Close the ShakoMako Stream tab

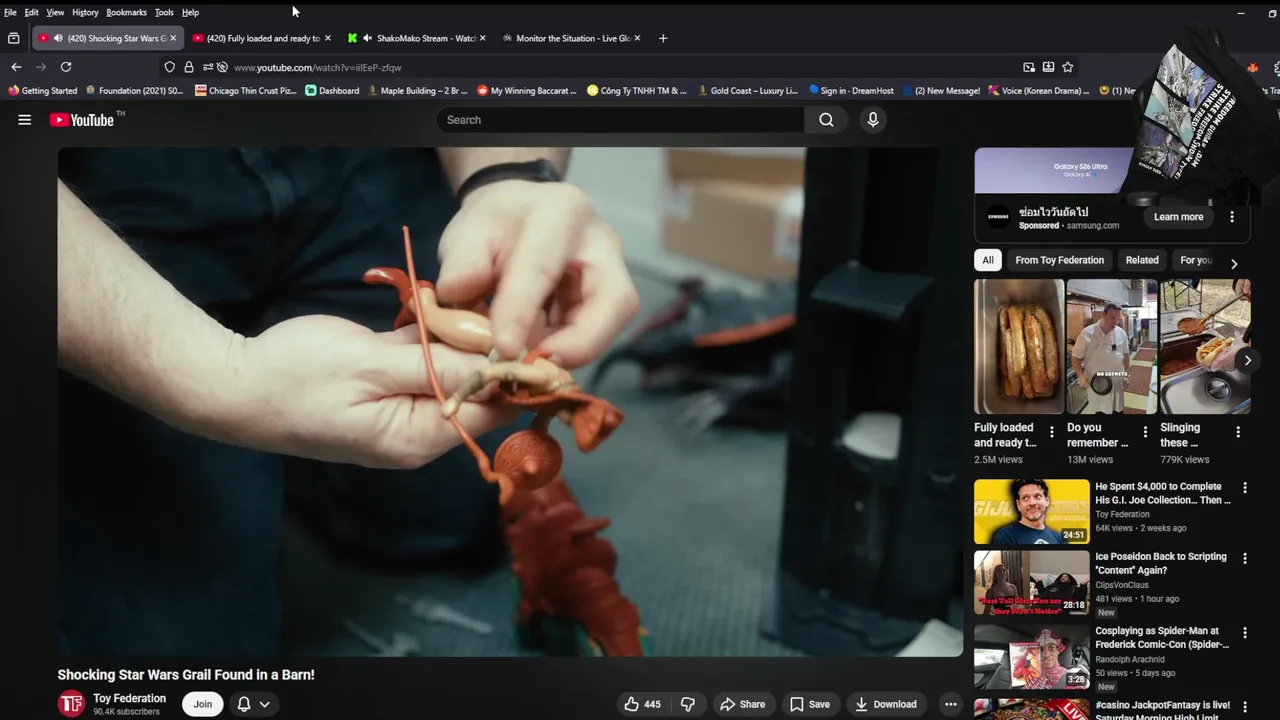coord(482,38)
